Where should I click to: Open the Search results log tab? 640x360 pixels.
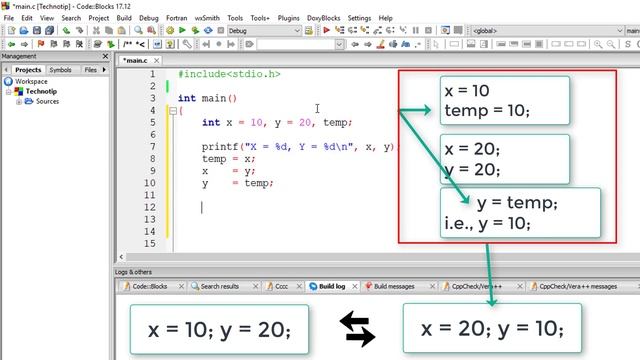coord(220,287)
